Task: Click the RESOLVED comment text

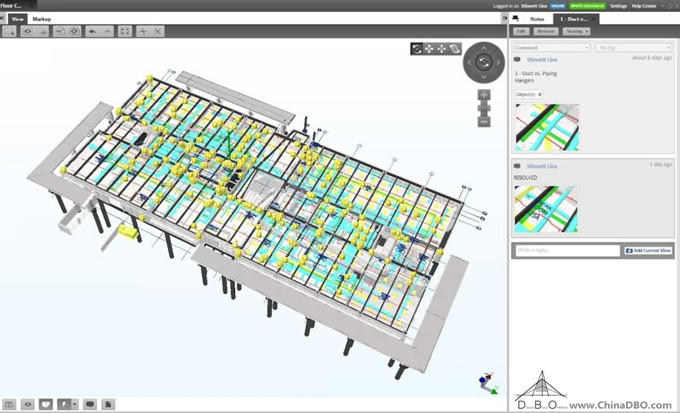Action: coord(526,178)
